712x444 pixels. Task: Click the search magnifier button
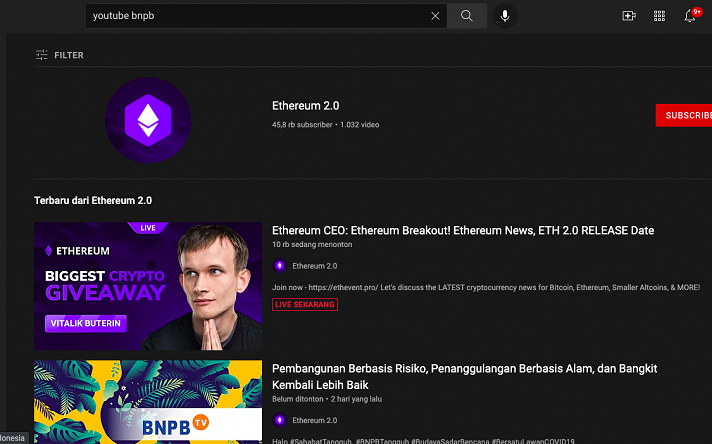[466, 16]
